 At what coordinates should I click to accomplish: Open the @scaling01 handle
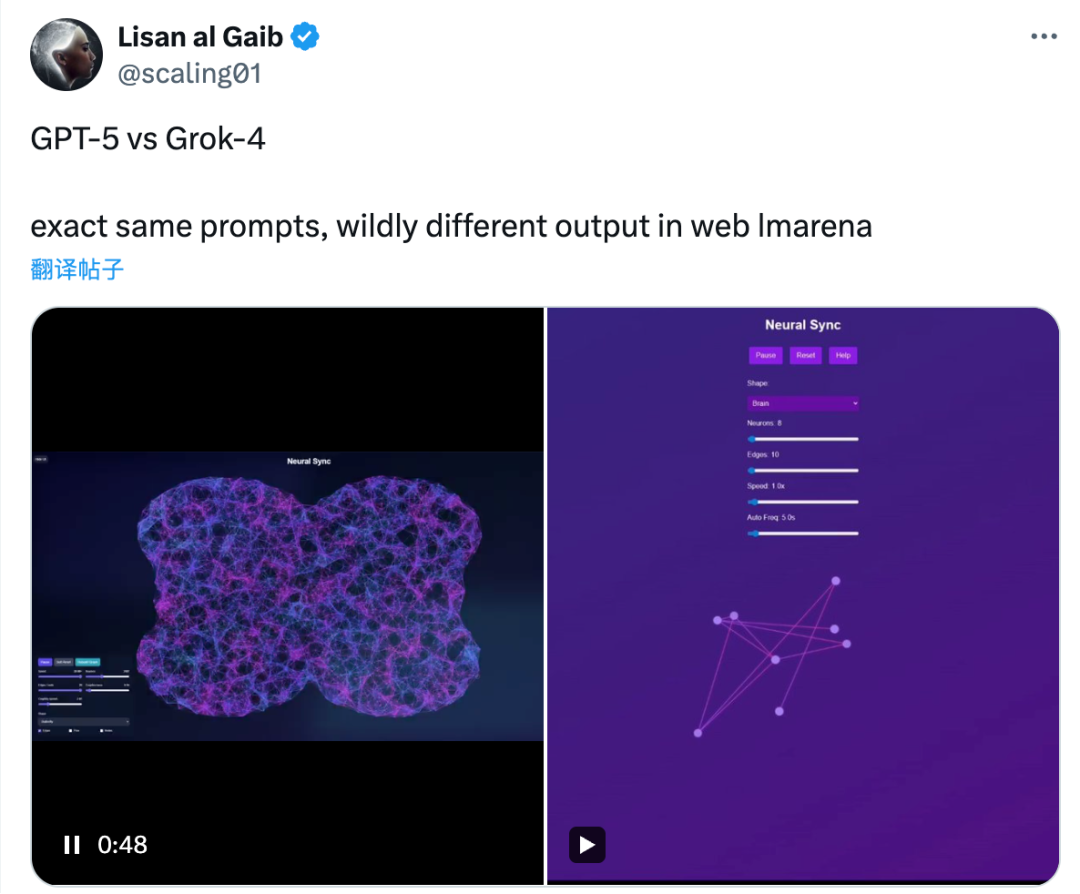(189, 74)
